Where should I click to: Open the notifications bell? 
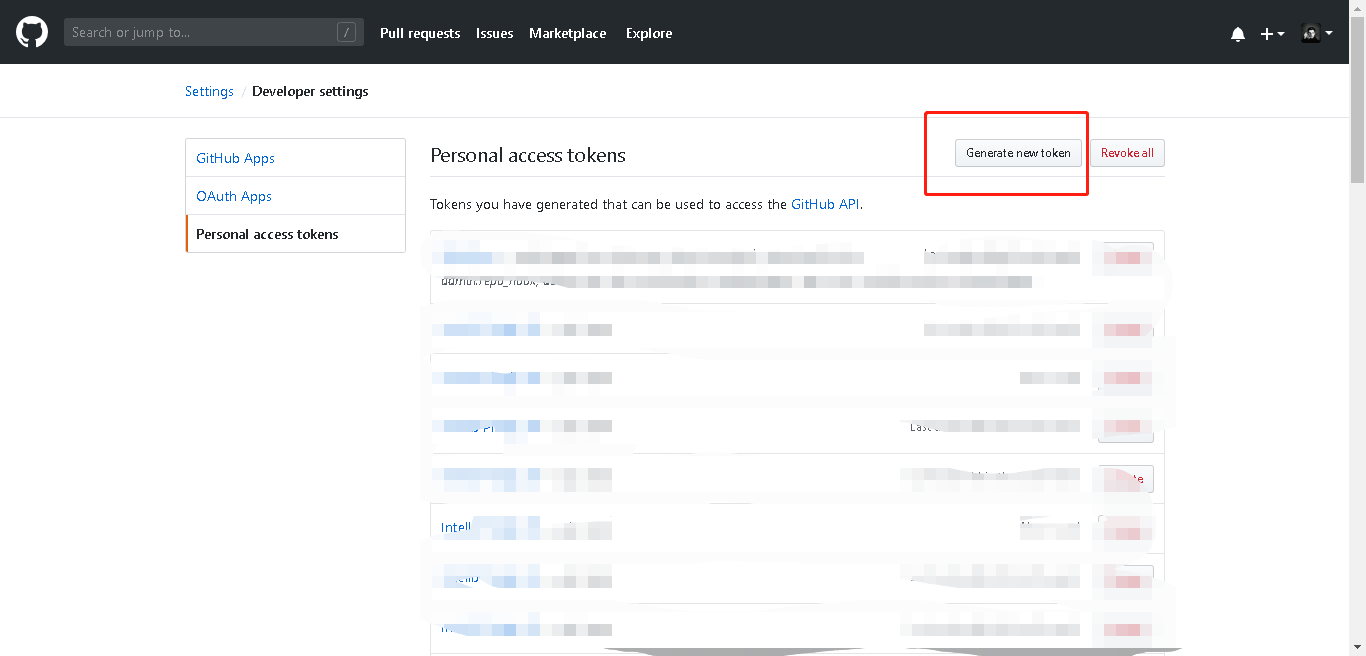click(x=1238, y=34)
